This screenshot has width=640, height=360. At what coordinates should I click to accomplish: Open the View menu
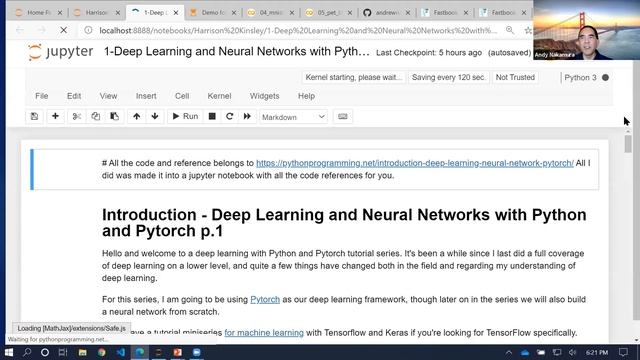pos(108,96)
